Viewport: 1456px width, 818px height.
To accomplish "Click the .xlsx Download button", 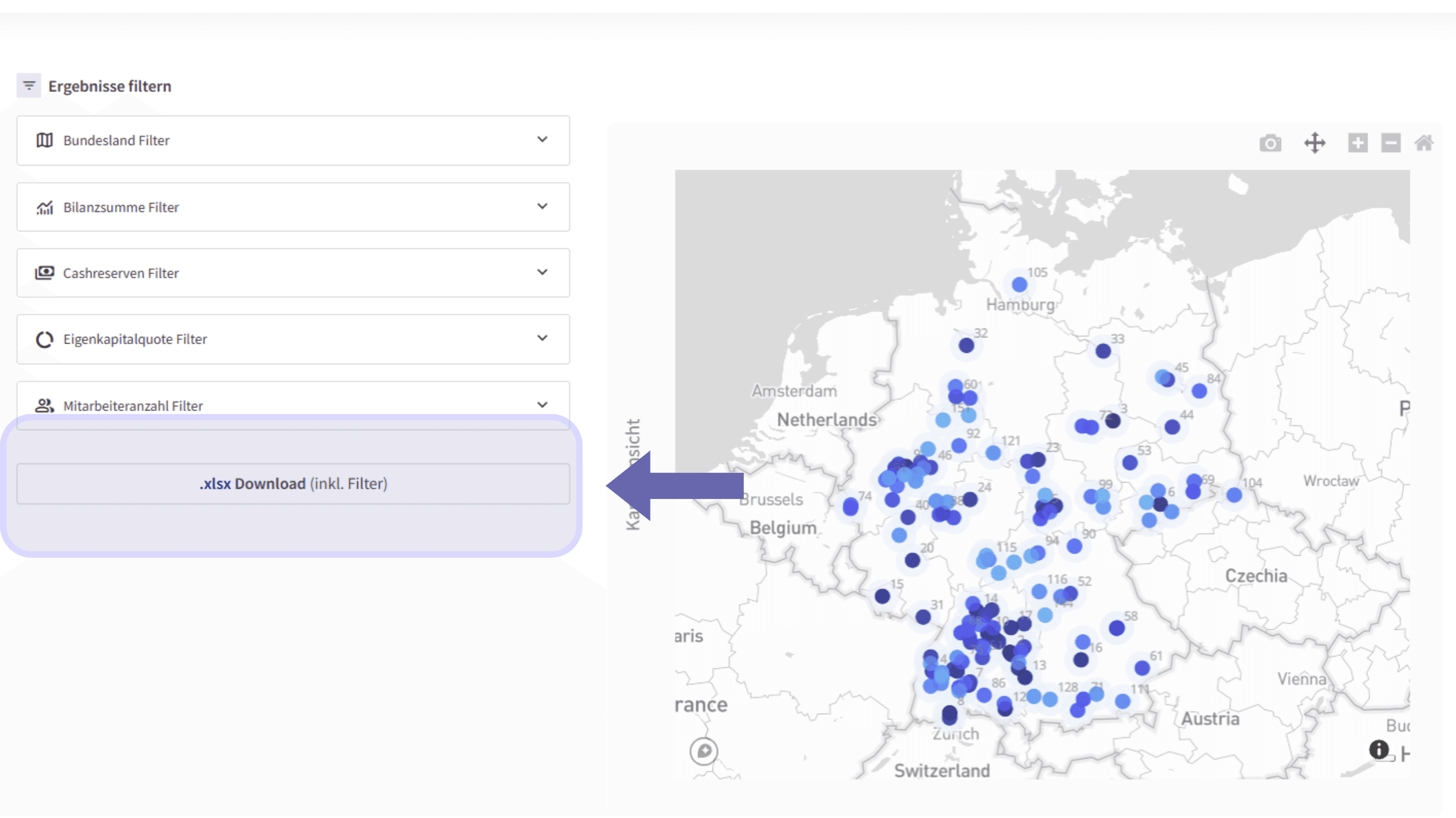I will coord(293,484).
